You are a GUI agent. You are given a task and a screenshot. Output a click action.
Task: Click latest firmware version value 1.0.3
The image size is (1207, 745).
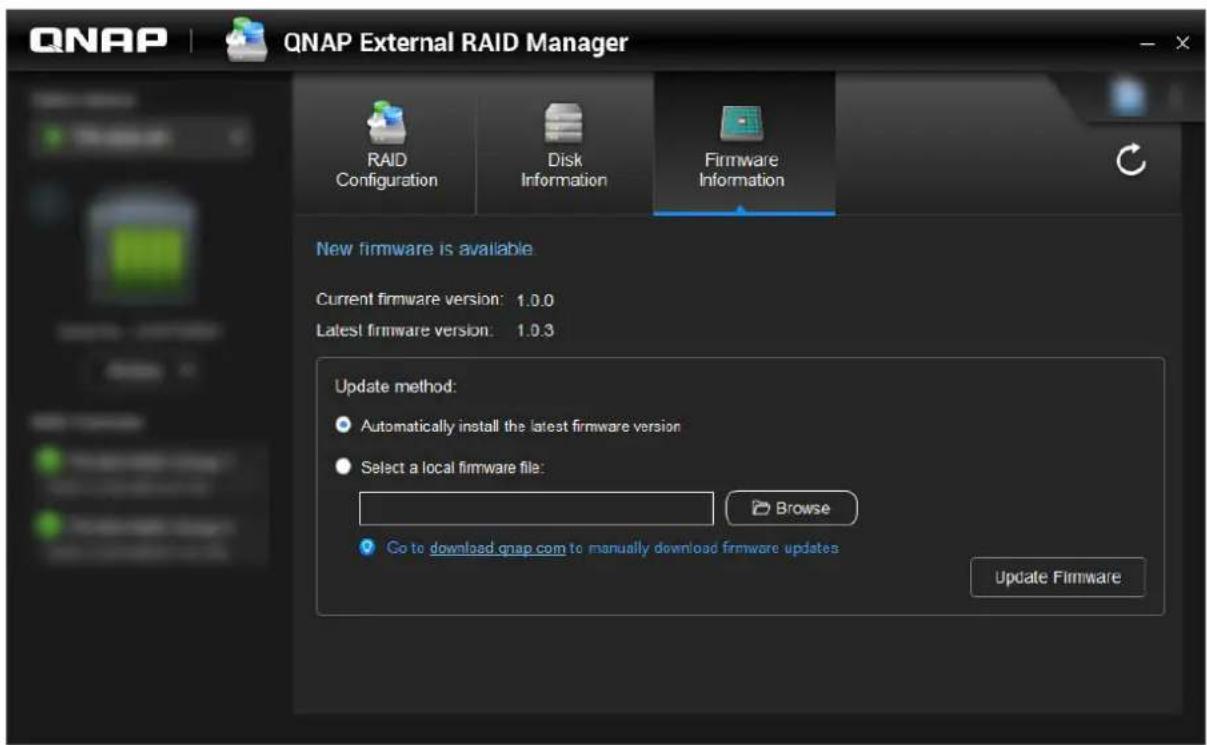pos(535,330)
